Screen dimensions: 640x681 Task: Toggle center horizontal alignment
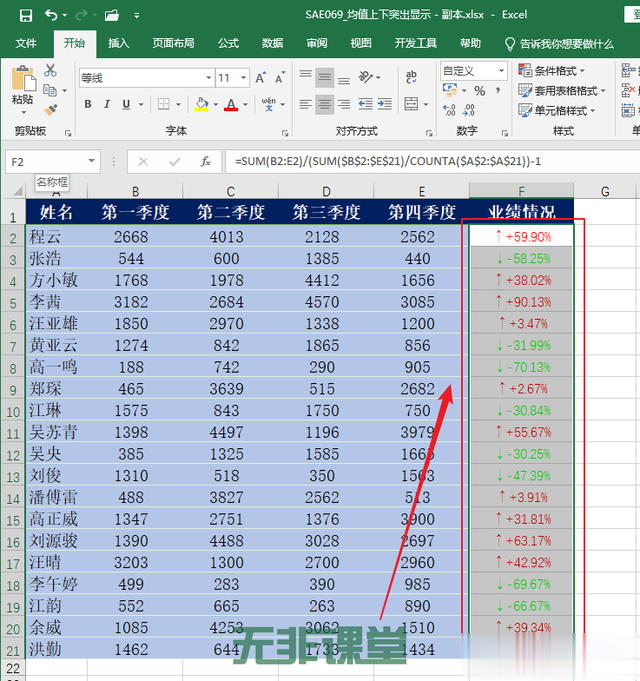(324, 104)
